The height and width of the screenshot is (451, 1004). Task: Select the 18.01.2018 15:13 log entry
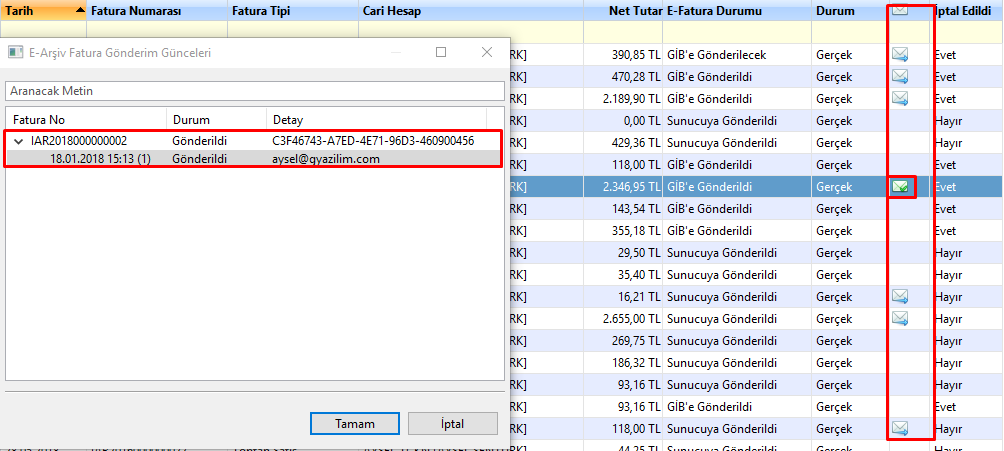[x=100, y=159]
